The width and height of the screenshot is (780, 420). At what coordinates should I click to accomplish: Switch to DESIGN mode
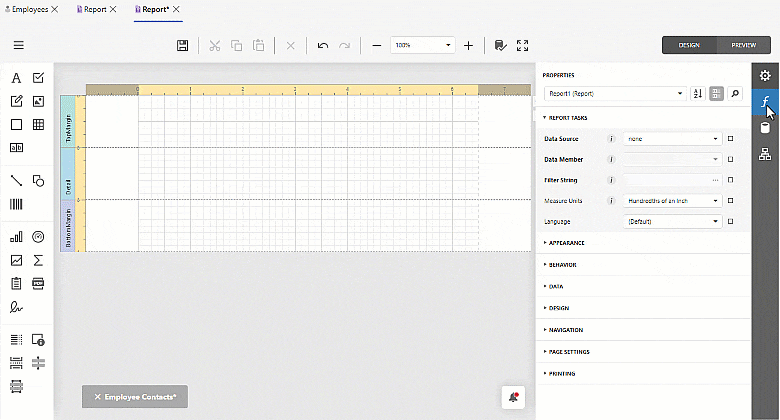[x=689, y=45]
